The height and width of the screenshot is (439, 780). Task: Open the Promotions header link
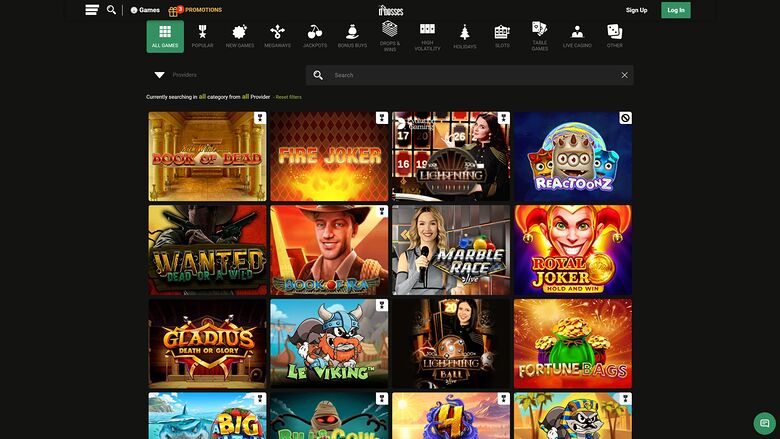point(203,10)
